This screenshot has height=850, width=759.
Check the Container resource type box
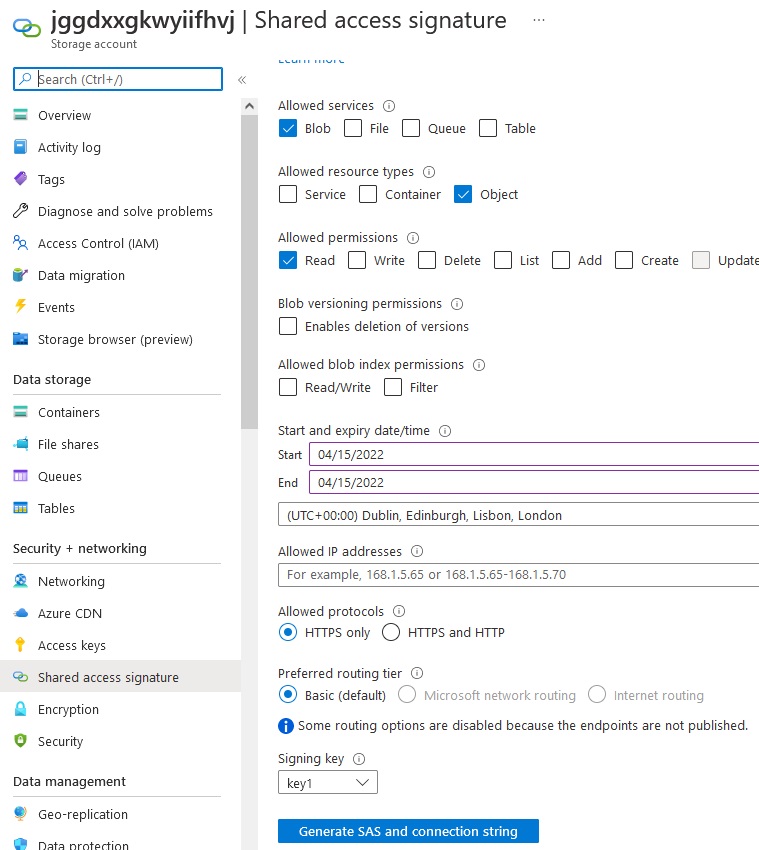click(x=368, y=194)
